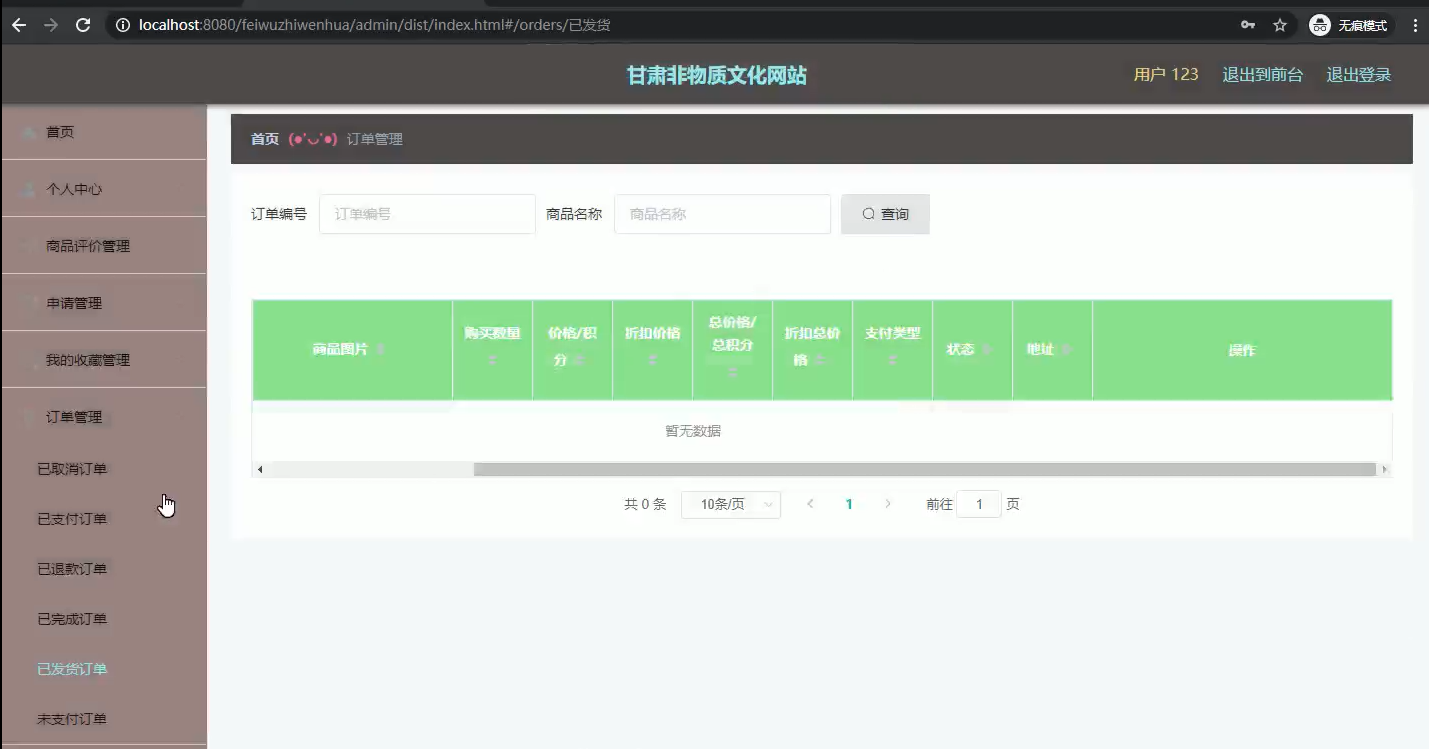Sort by 商品图片 column

click(x=380, y=350)
